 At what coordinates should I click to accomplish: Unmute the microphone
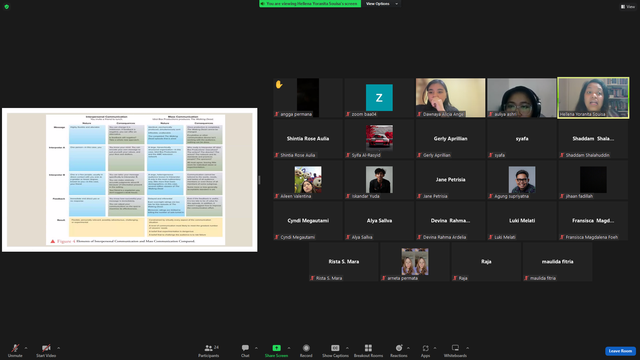15,351
